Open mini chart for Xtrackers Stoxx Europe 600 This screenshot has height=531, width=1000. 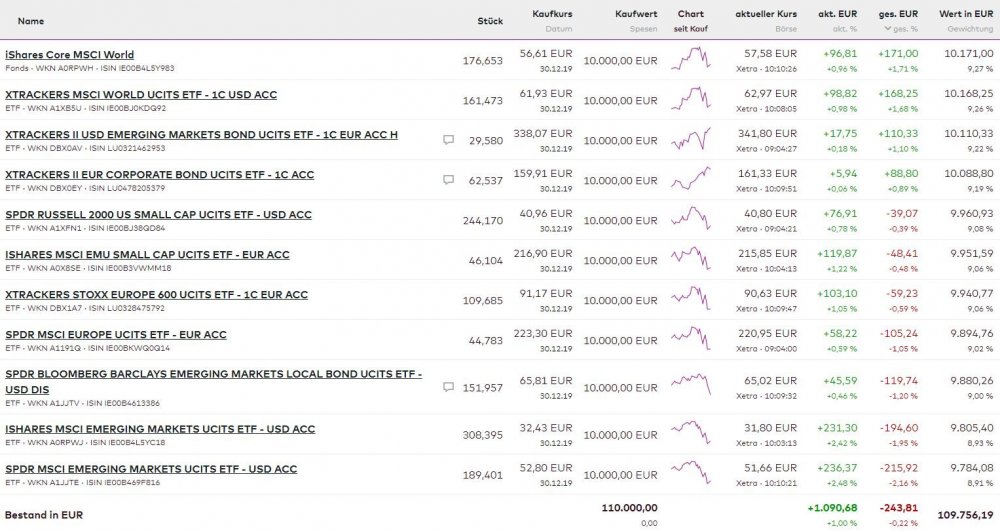pyautogui.click(x=691, y=300)
